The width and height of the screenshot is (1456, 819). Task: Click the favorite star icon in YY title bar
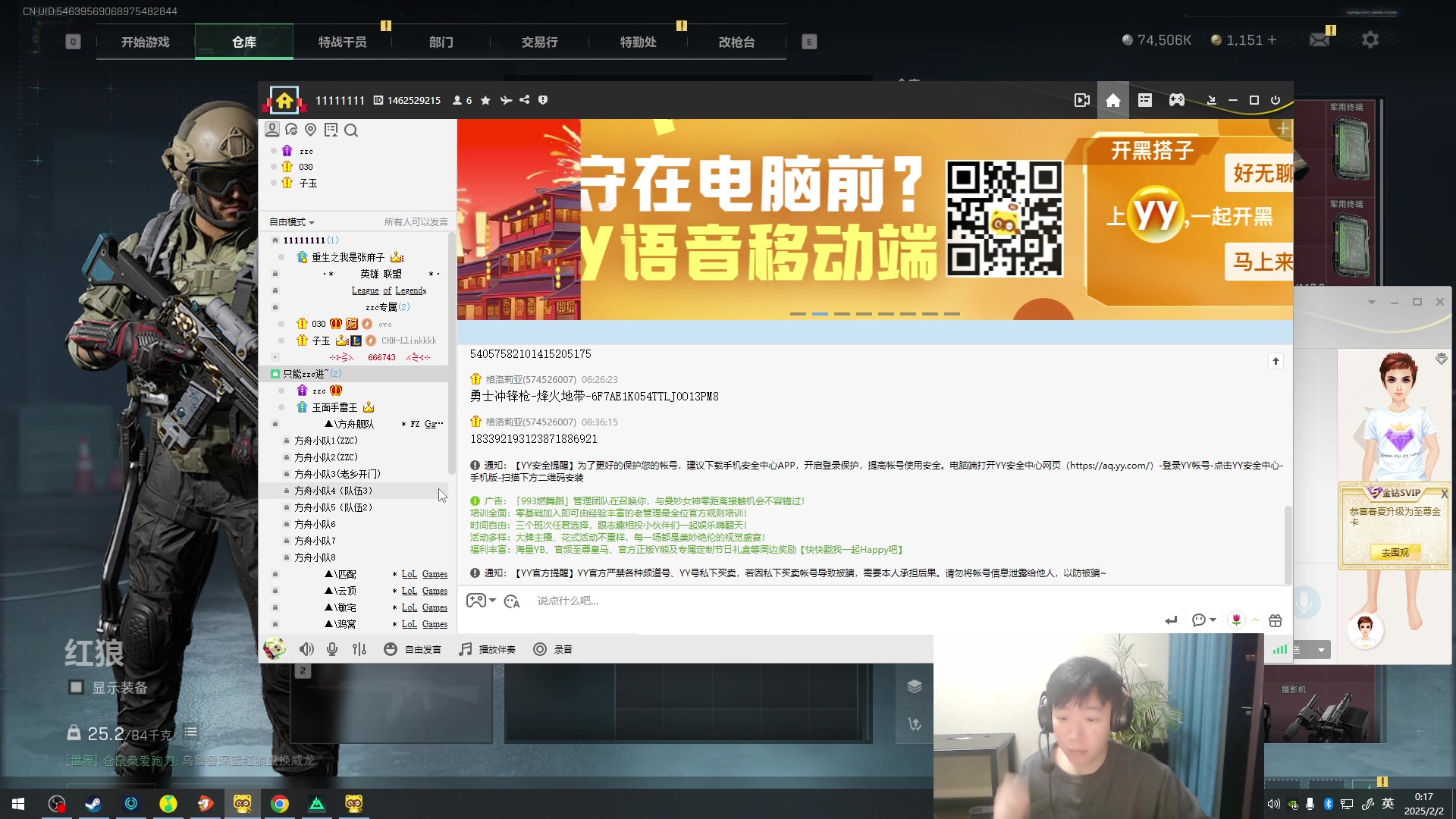(485, 100)
